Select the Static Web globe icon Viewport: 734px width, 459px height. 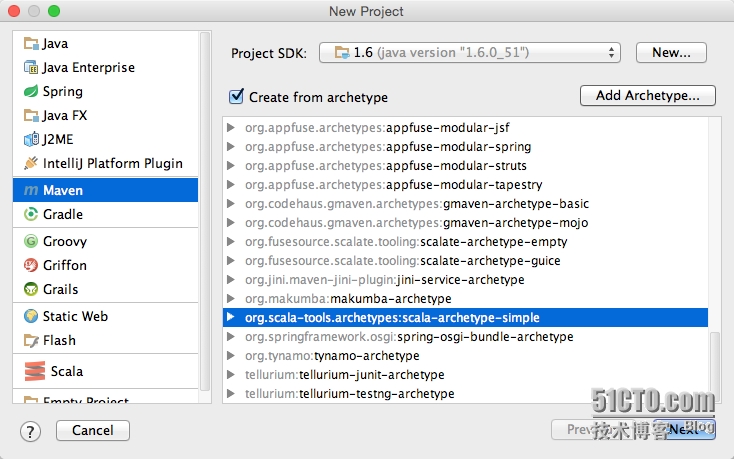tap(31, 316)
